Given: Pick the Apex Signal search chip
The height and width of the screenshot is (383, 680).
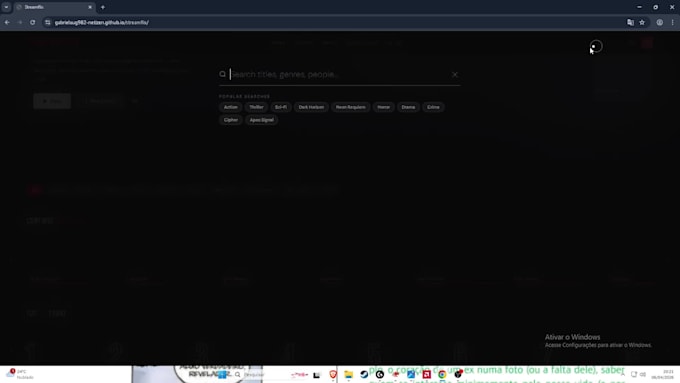Looking at the screenshot, I should (x=262, y=120).
